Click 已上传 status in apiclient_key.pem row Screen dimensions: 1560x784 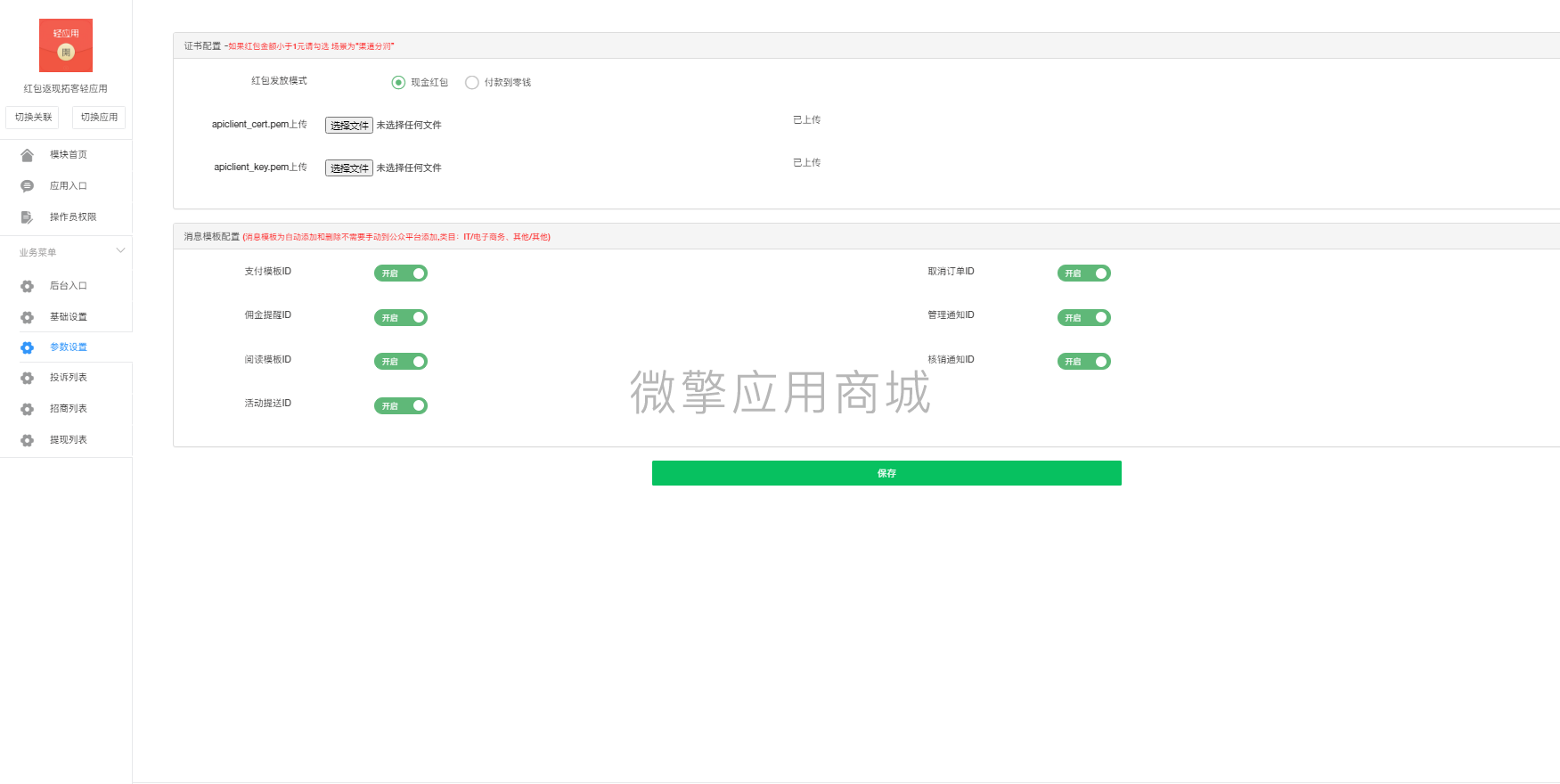807,163
